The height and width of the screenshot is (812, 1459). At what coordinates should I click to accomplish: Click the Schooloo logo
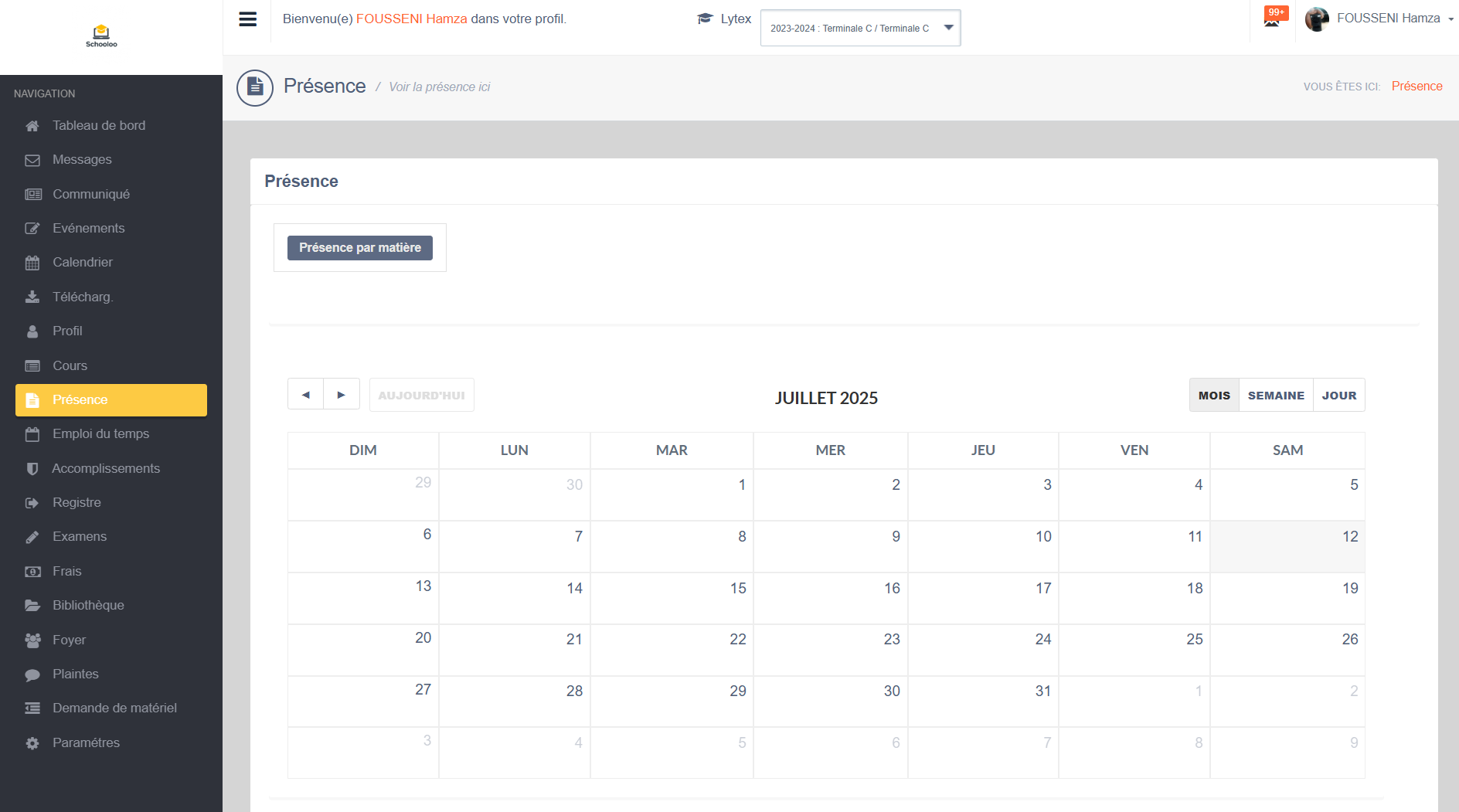pyautogui.click(x=101, y=36)
